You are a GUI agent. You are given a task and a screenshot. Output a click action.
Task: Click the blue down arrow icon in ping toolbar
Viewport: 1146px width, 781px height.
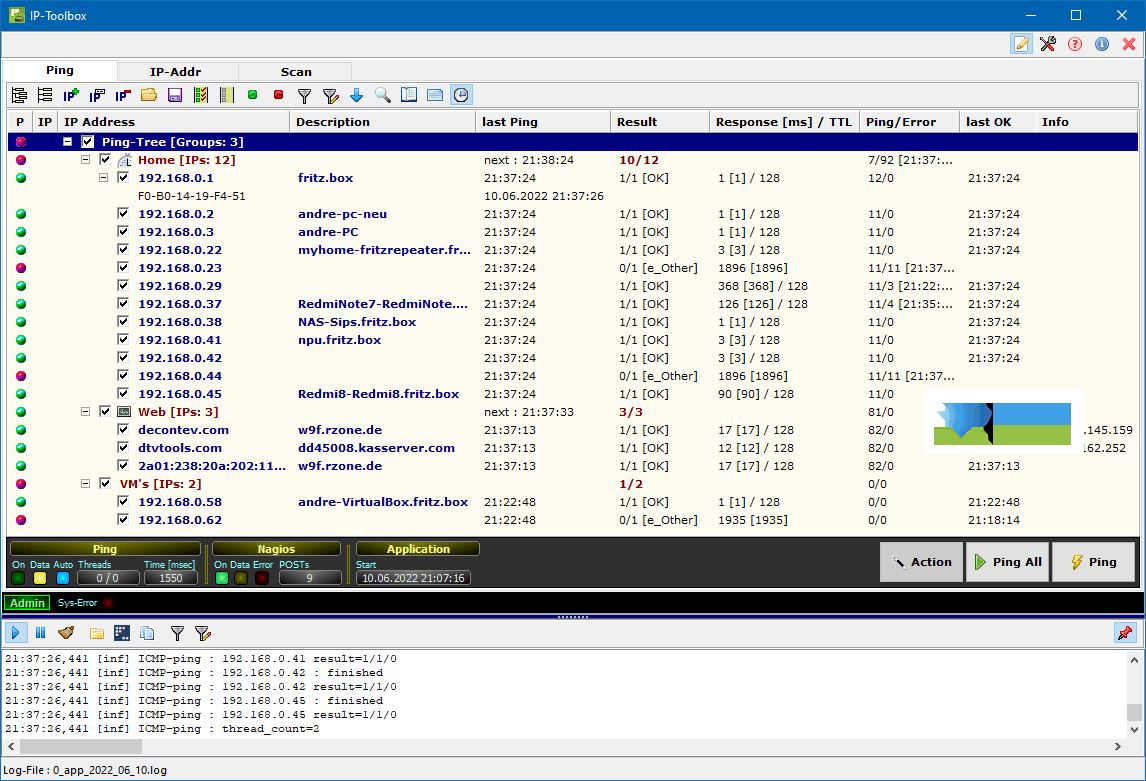click(357, 95)
